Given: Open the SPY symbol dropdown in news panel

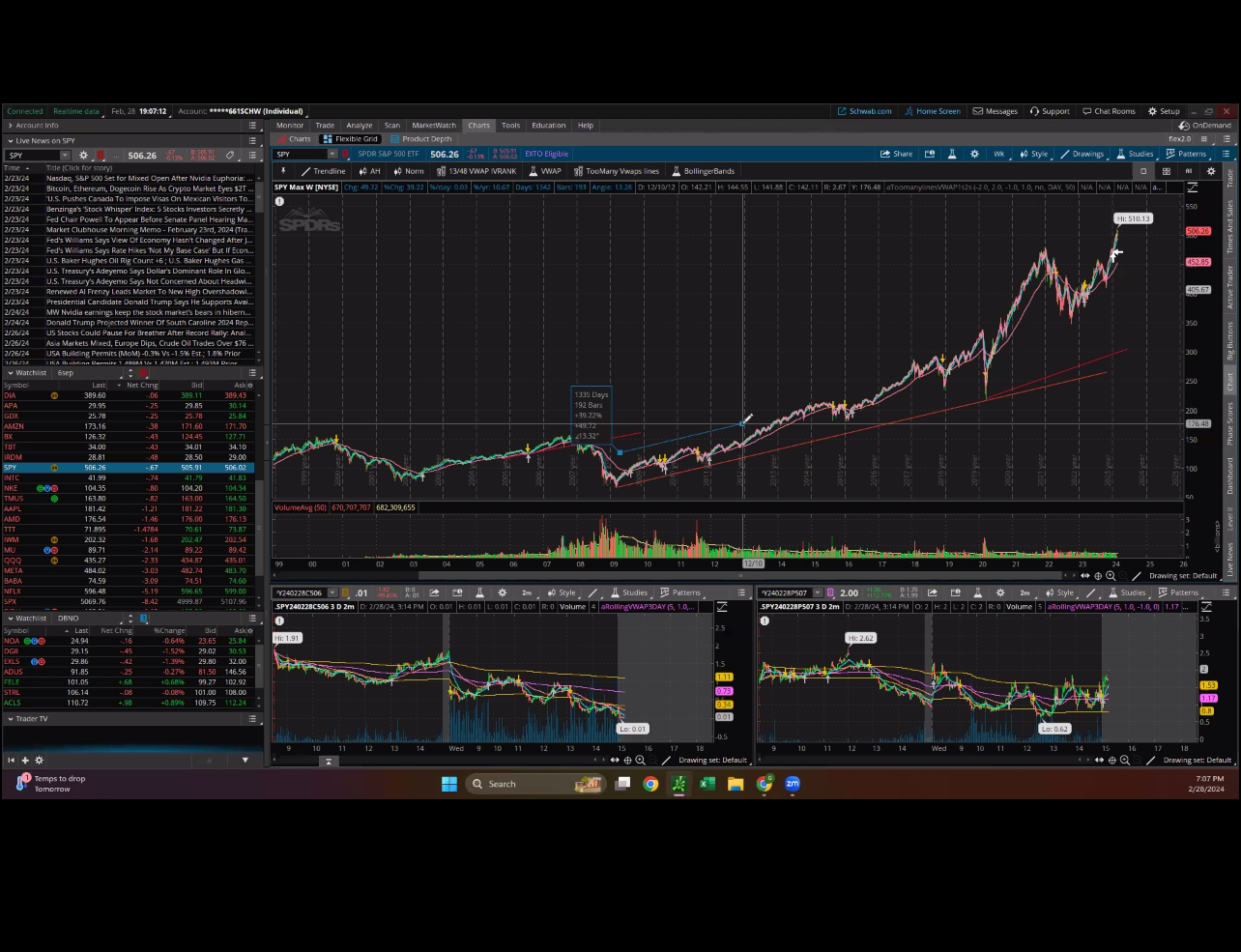Looking at the screenshot, I should [x=65, y=156].
